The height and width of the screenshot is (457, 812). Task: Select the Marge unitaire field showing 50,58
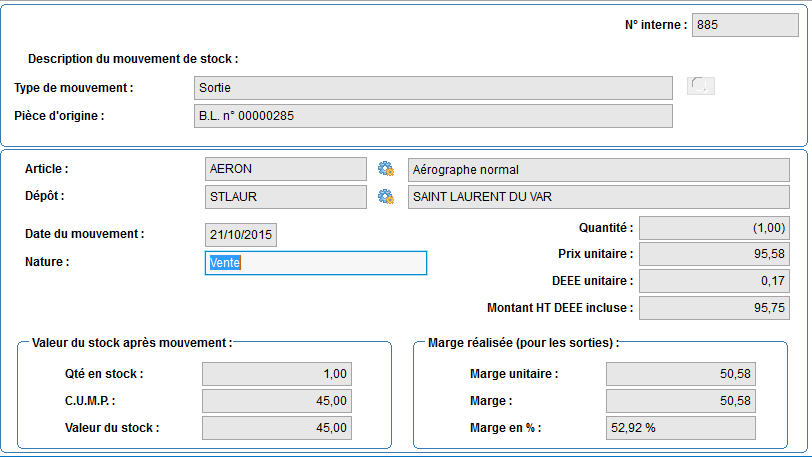(x=681, y=374)
